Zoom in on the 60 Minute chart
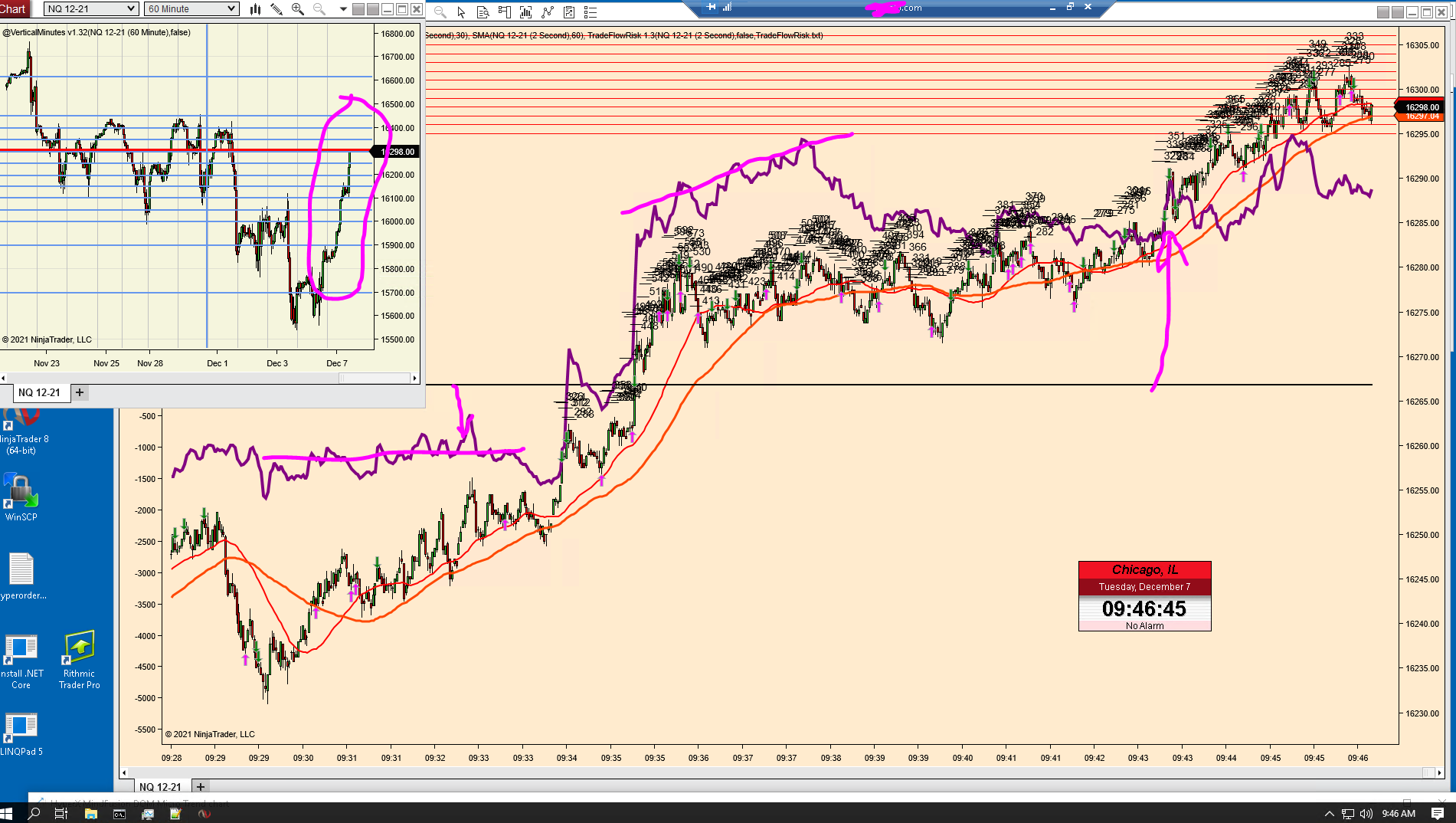Screen dimensions: 1456x823 pos(298,9)
